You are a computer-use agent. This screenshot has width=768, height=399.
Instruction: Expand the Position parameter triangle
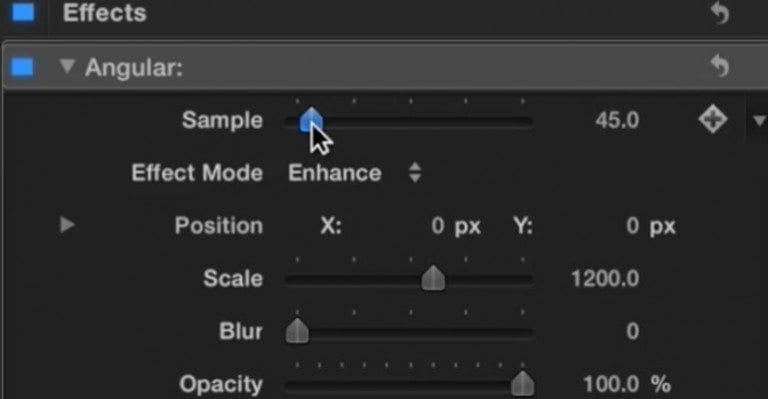pyautogui.click(x=67, y=225)
